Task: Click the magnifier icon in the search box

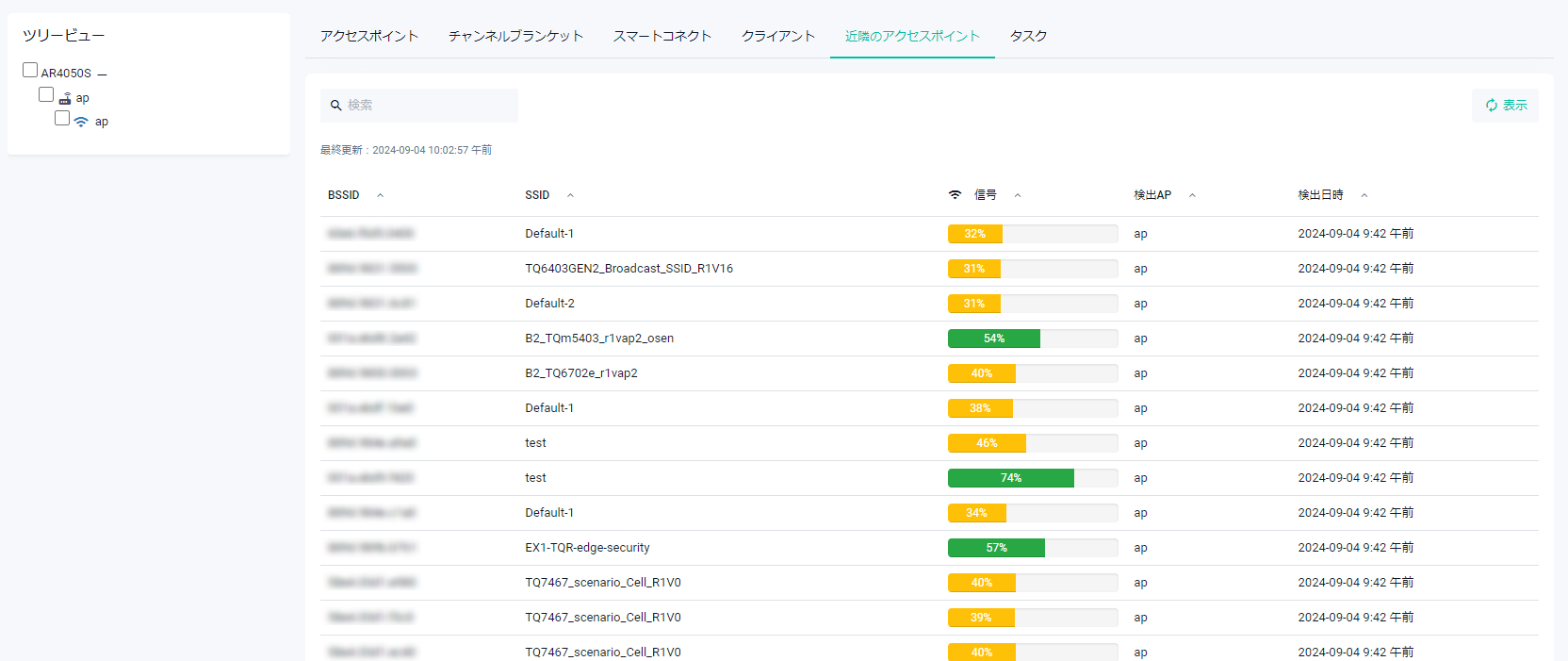Action: point(335,106)
